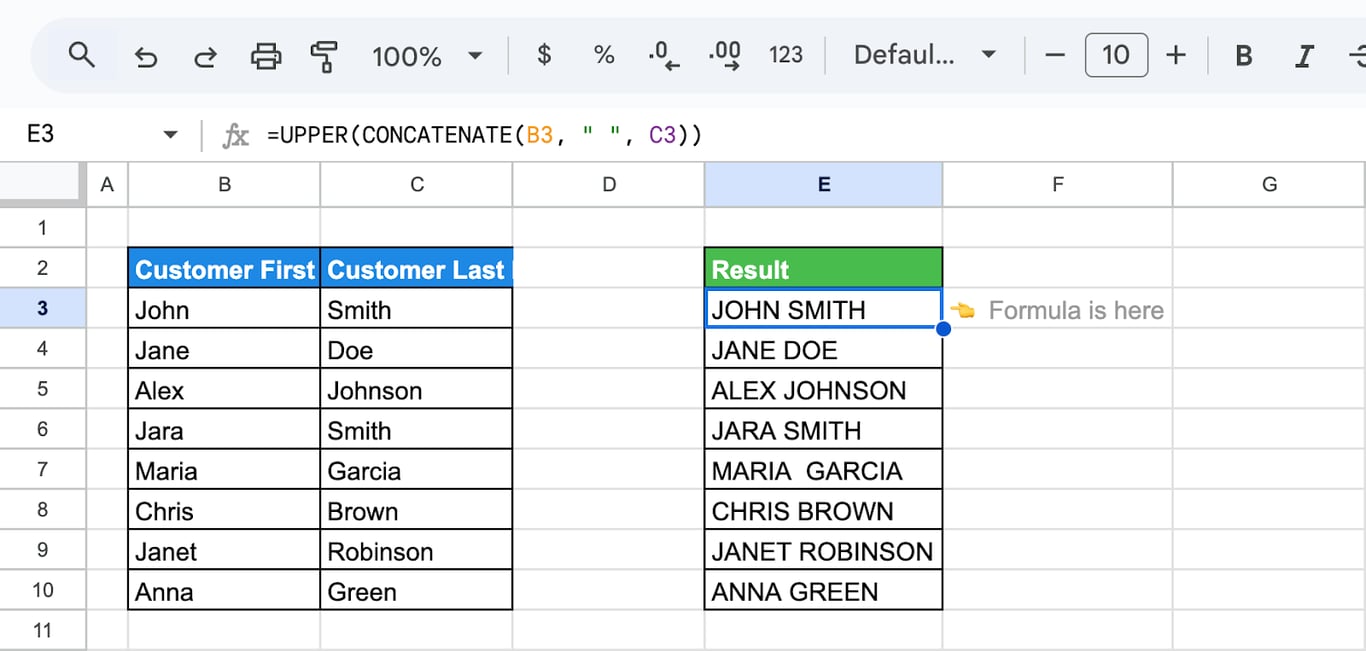This screenshot has height=651, width=1366.
Task: Select row 1 header
Action: coord(43,228)
